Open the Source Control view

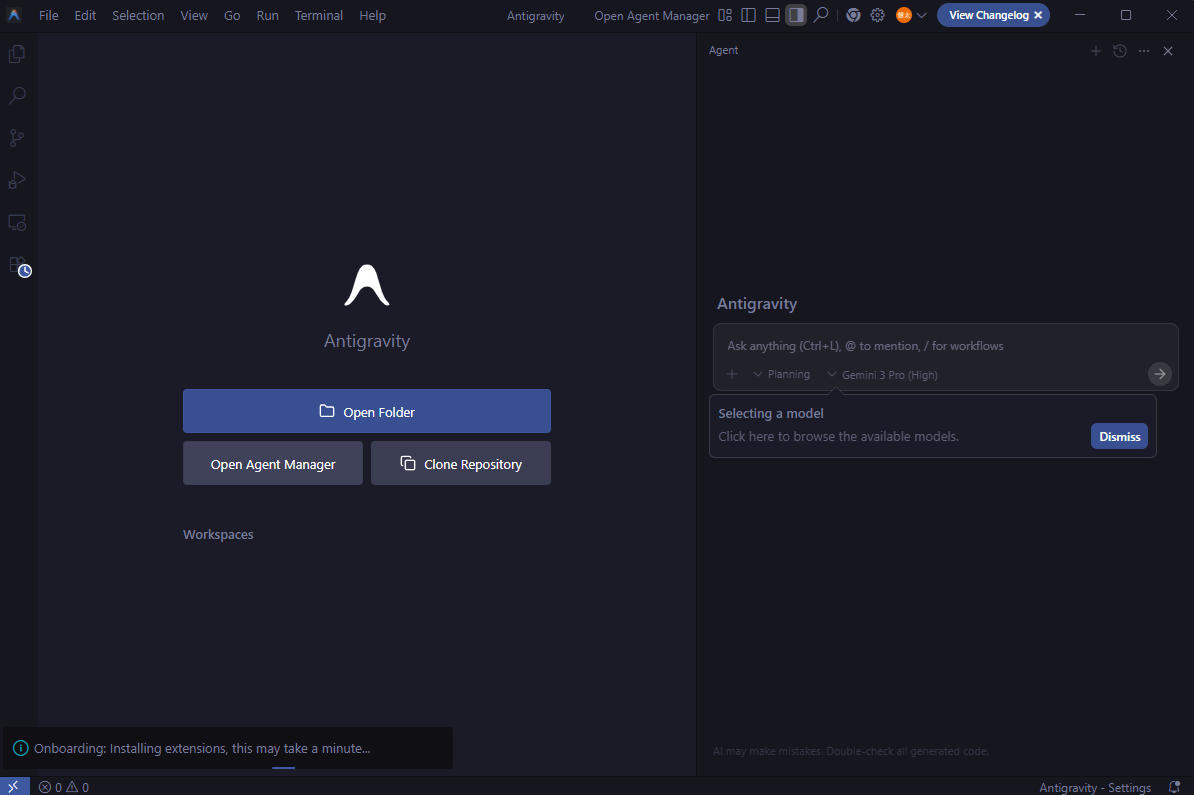point(17,138)
